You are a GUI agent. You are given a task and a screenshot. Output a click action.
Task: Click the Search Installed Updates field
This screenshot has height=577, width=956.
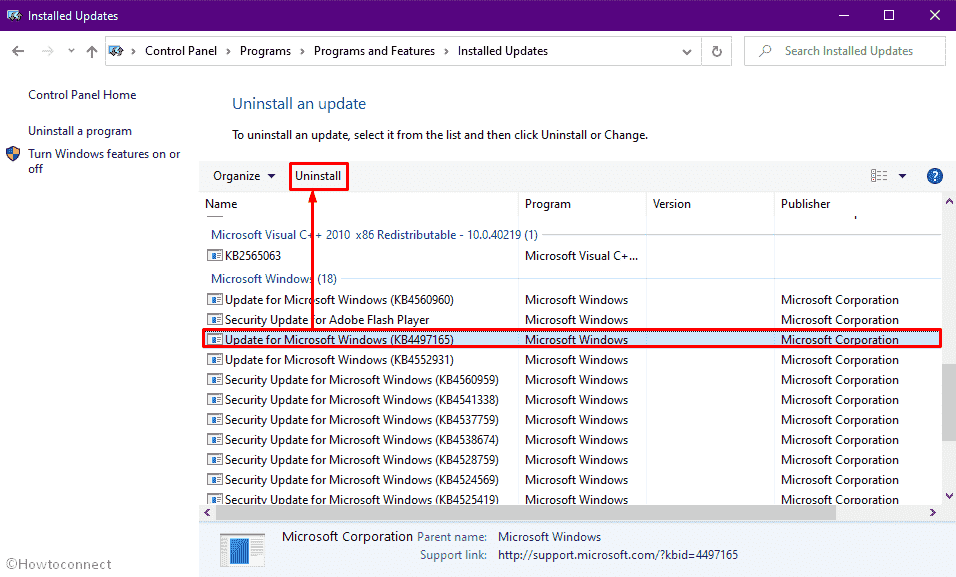coord(844,51)
